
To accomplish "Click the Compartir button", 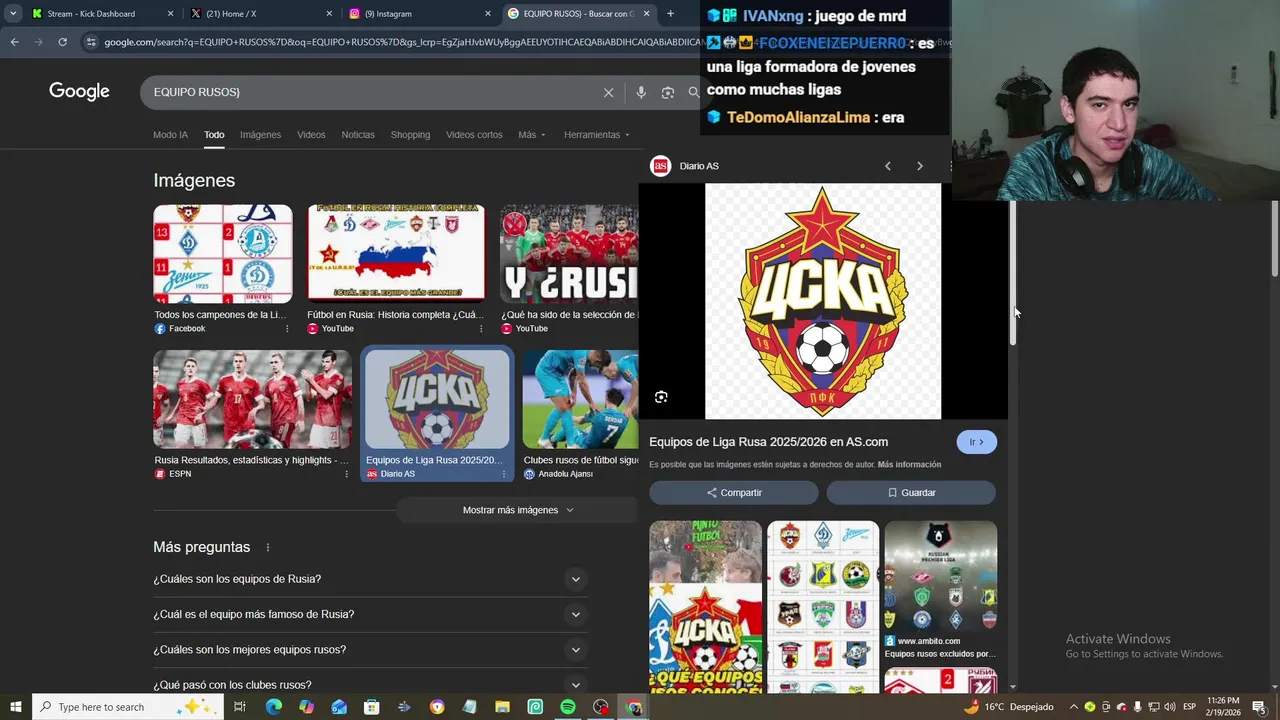I will coord(734,492).
